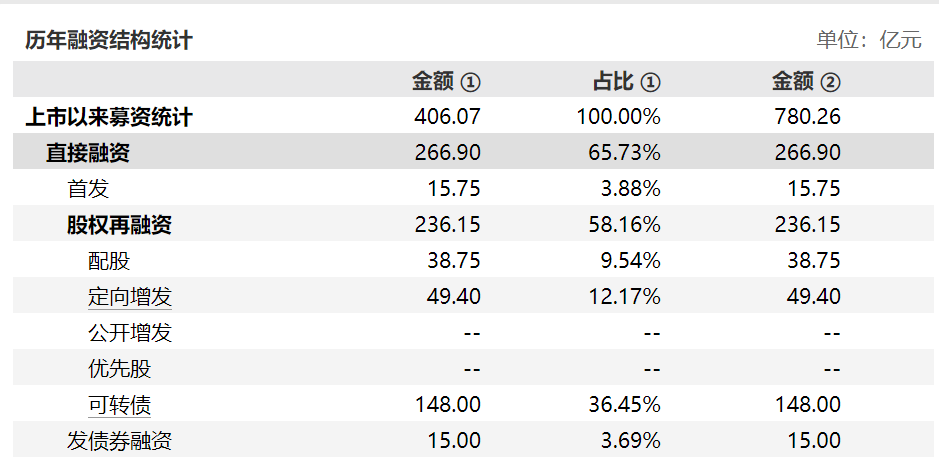Click the 406.07 total amount cell

point(447,116)
